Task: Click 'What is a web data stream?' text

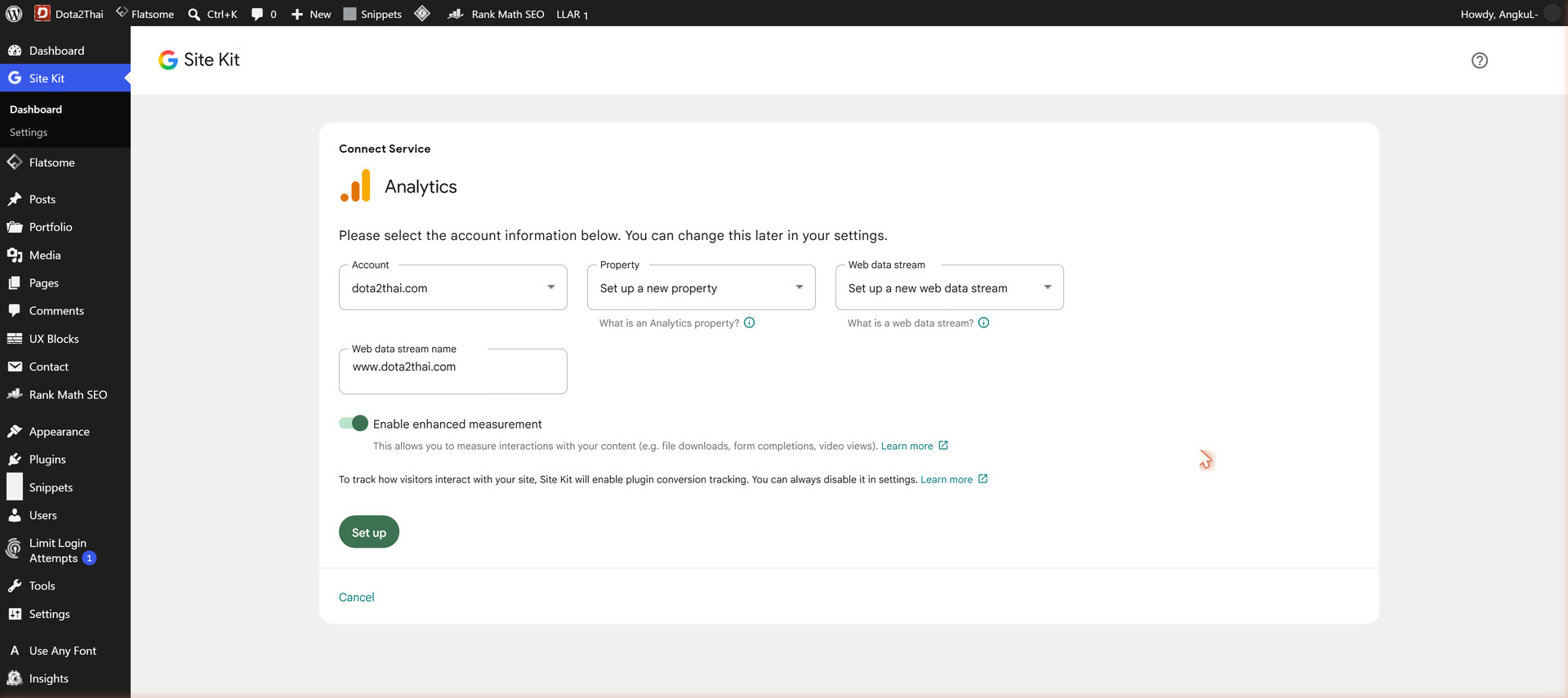Action: point(910,323)
